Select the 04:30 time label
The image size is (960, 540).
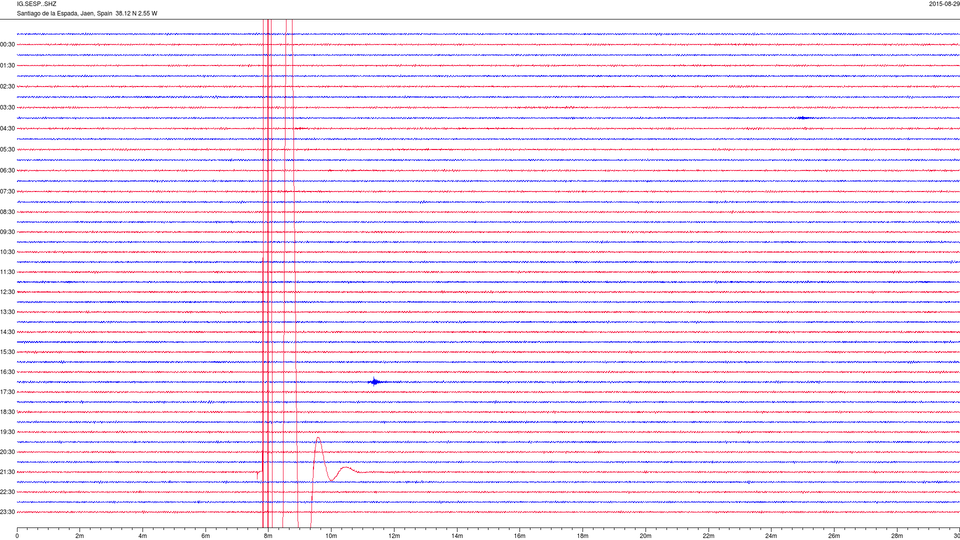[7, 129]
